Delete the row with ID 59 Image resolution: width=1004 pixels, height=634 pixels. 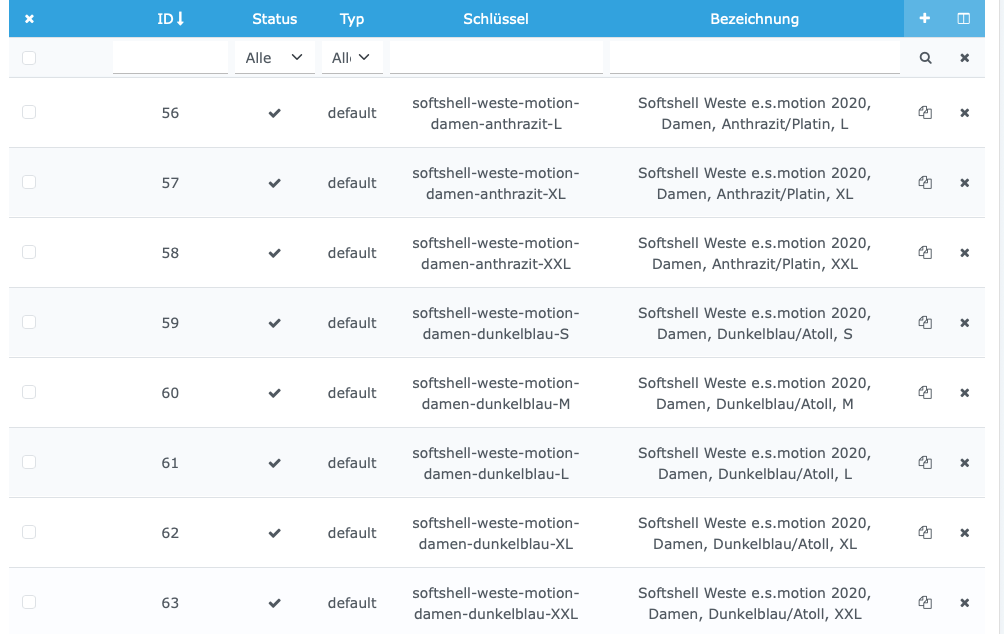[964, 323]
